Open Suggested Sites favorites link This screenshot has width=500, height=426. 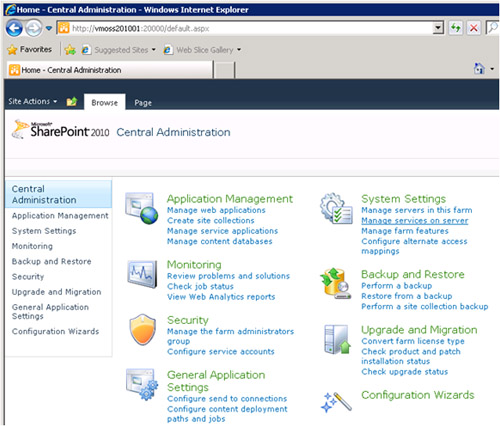(x=118, y=50)
